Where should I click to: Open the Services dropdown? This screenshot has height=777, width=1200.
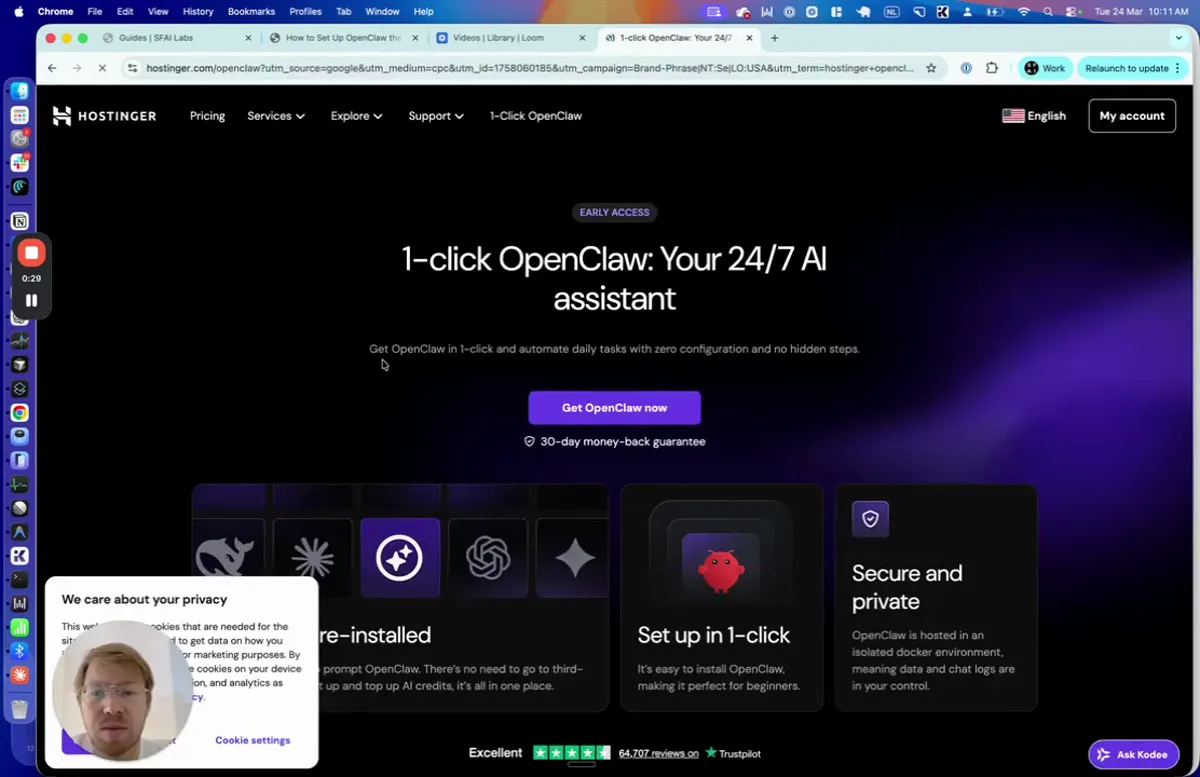(275, 115)
